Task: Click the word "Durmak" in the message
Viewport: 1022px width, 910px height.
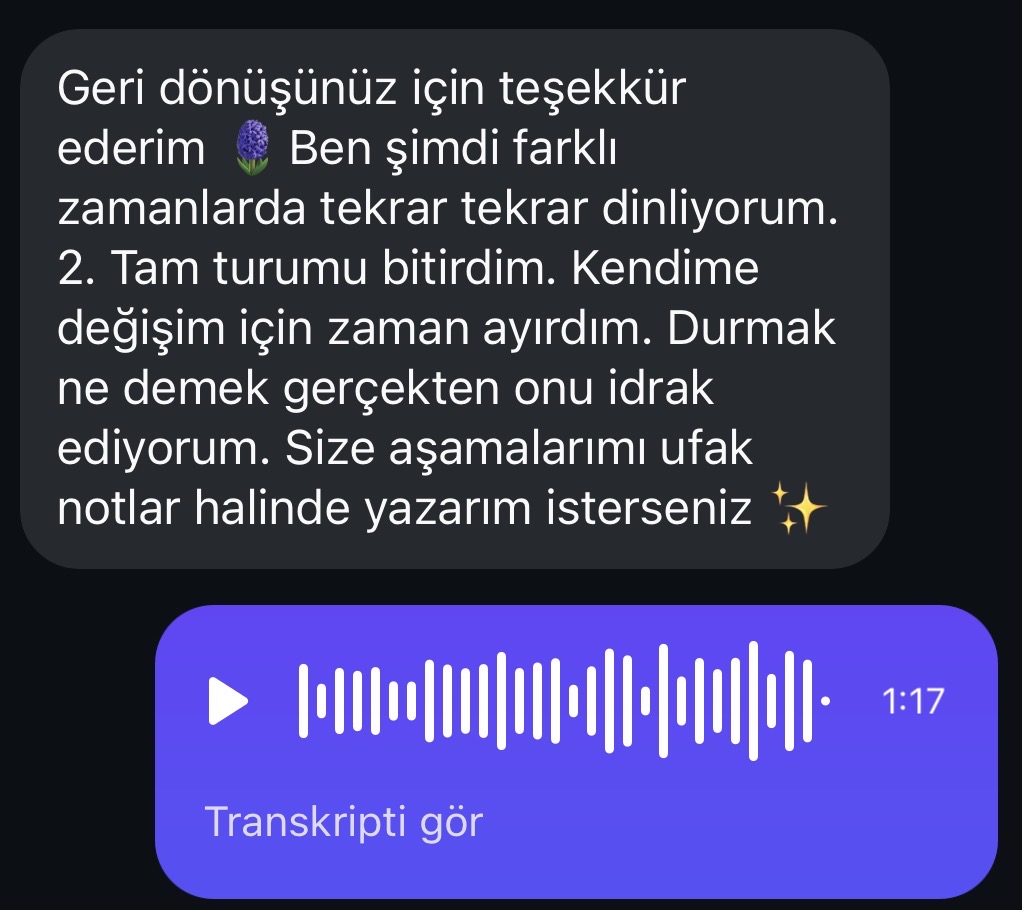Action: [751, 328]
